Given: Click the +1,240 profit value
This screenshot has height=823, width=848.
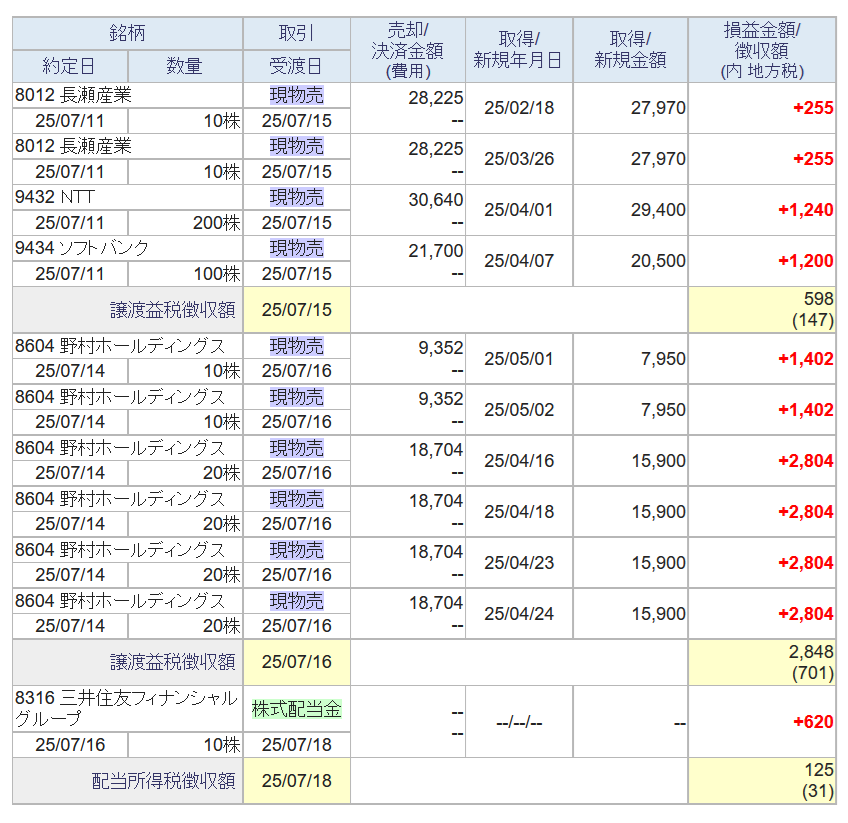Looking at the screenshot, I should pyautogui.click(x=805, y=210).
